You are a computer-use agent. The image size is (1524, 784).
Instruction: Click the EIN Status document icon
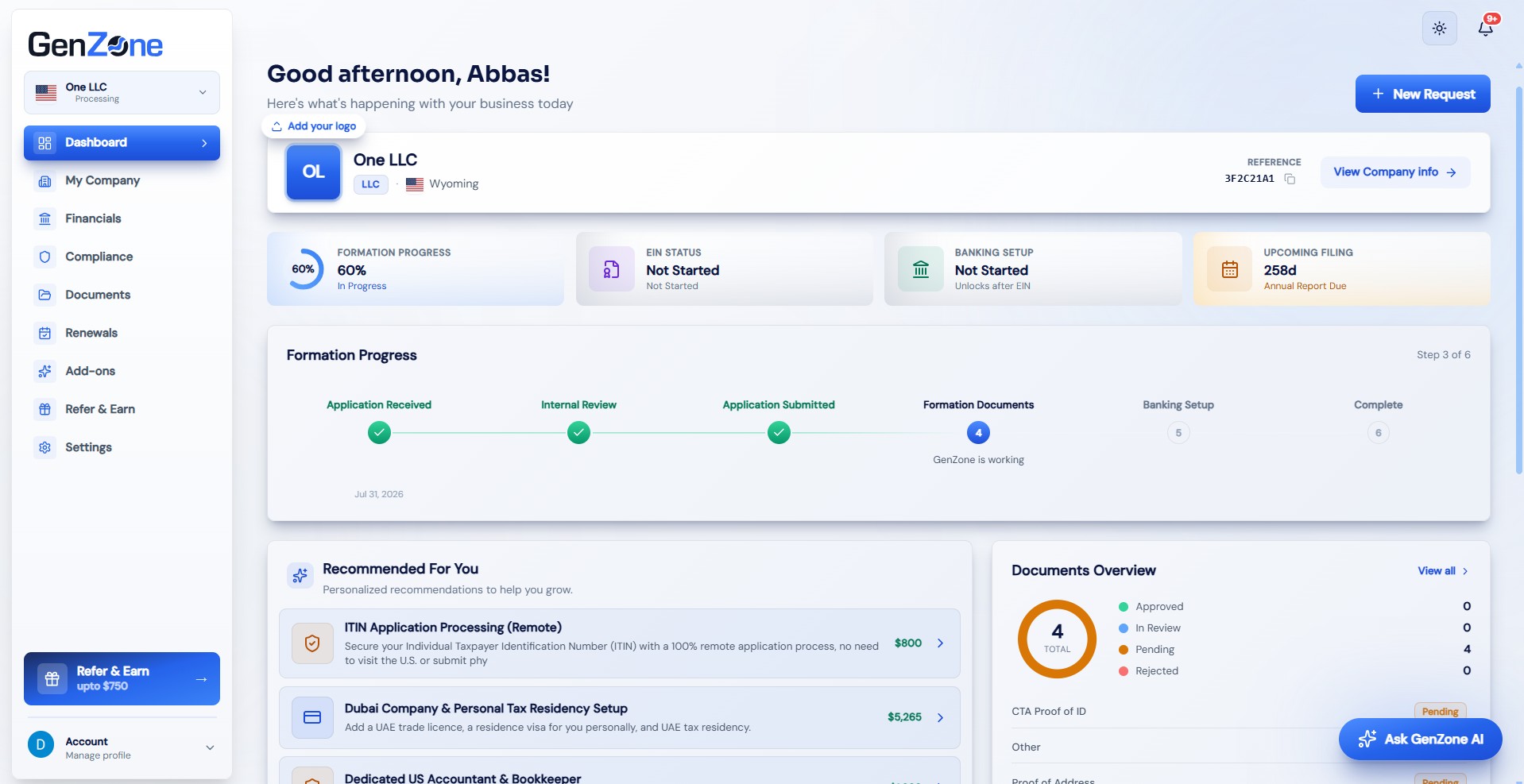pos(611,269)
